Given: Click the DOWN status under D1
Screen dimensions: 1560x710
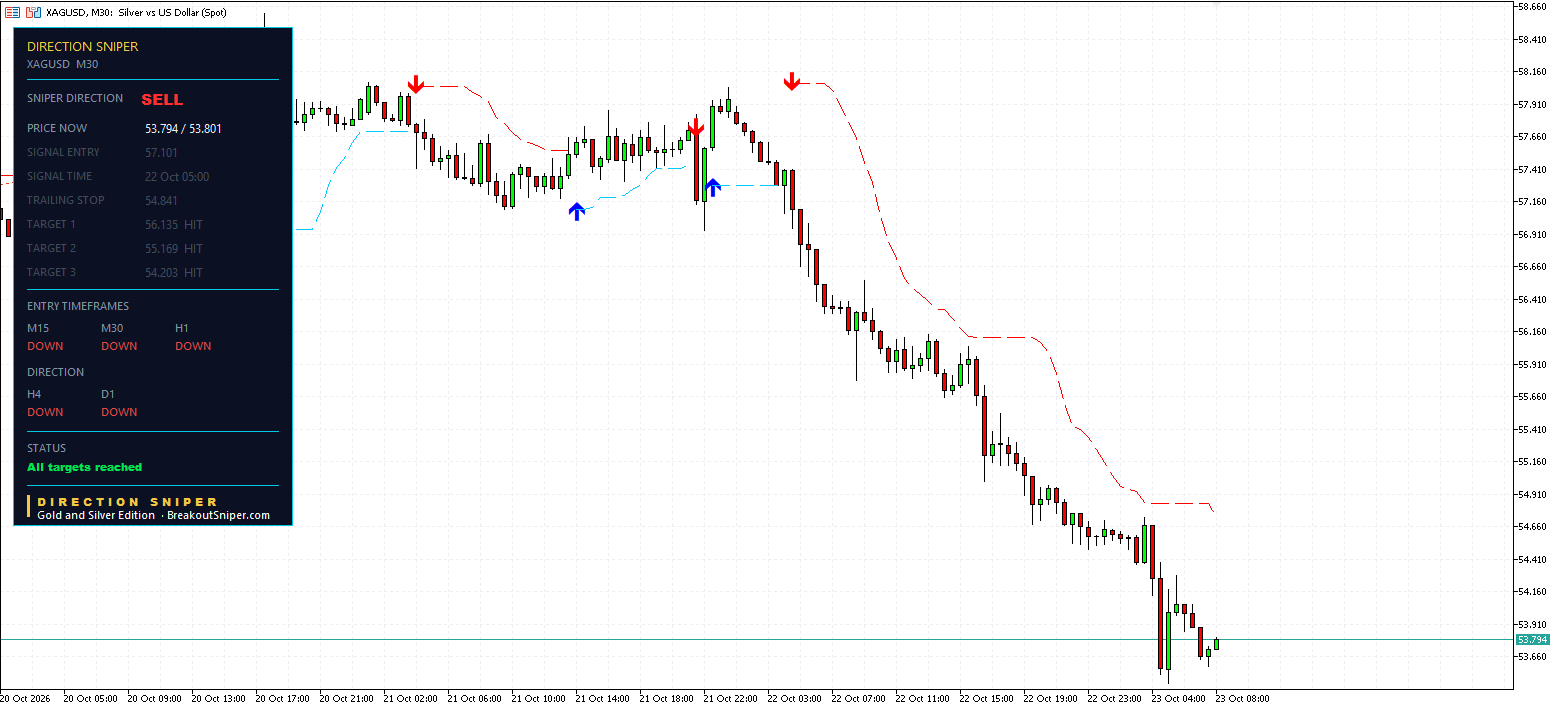Looking at the screenshot, I should point(119,412).
